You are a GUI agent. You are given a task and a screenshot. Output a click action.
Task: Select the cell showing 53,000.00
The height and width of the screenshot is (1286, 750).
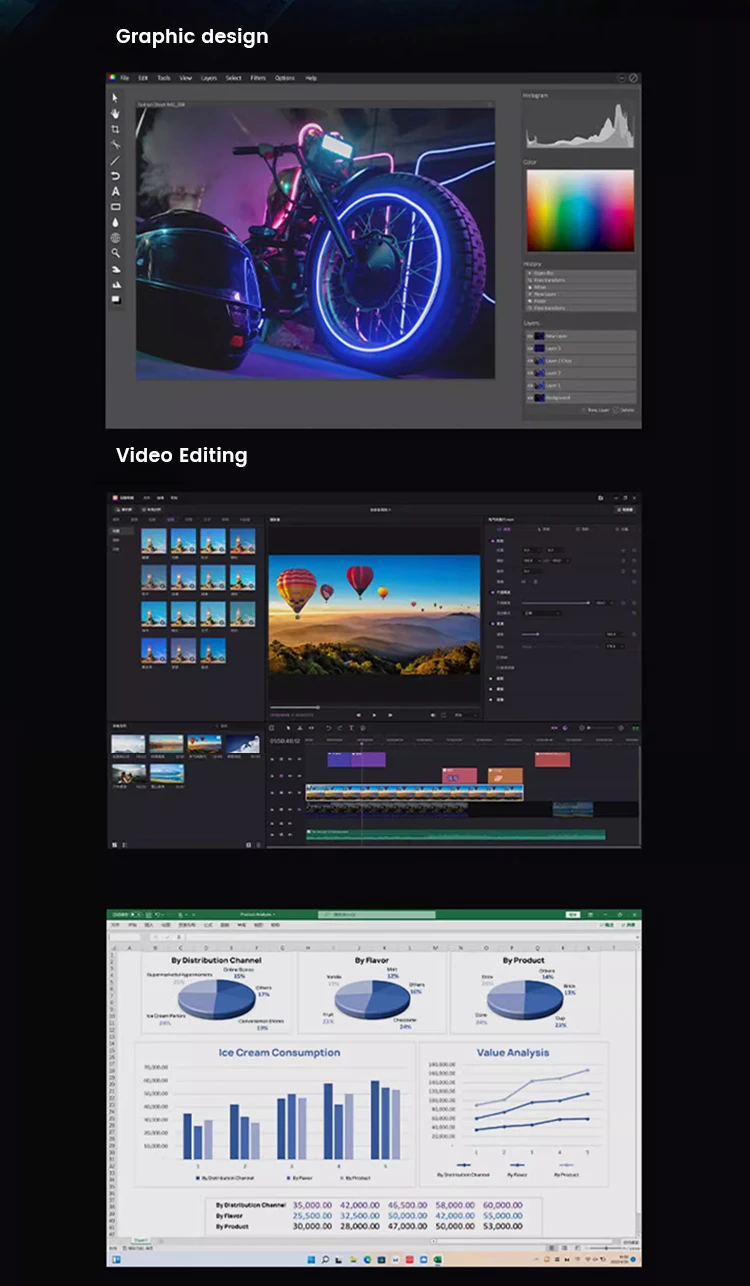pos(502,1225)
